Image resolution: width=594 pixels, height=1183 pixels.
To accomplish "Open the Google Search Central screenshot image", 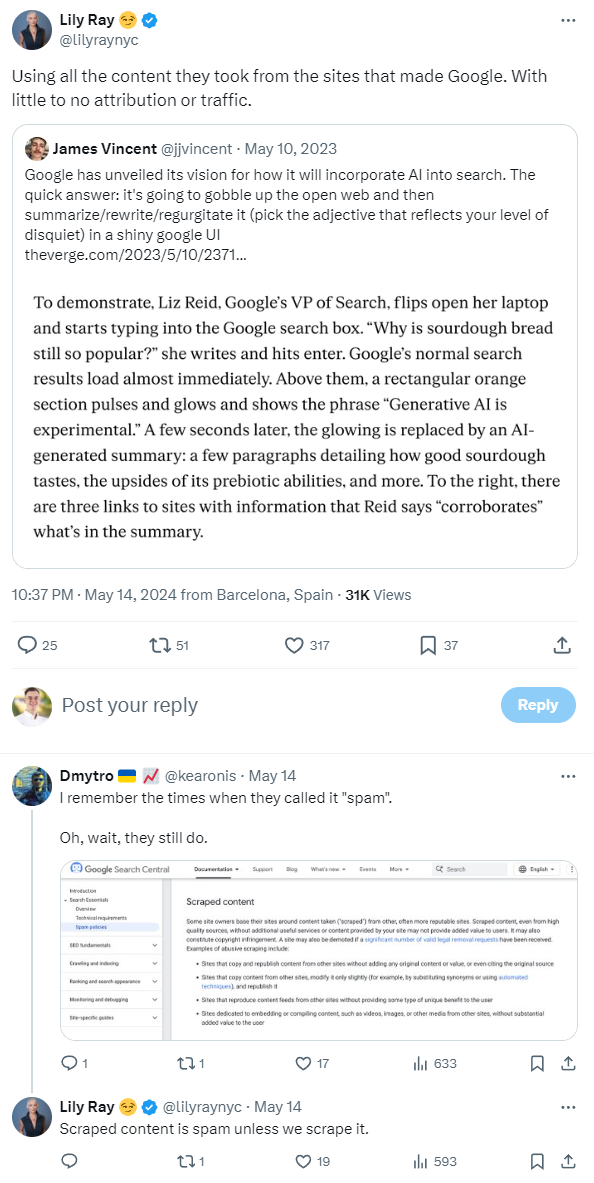I will (x=319, y=950).
